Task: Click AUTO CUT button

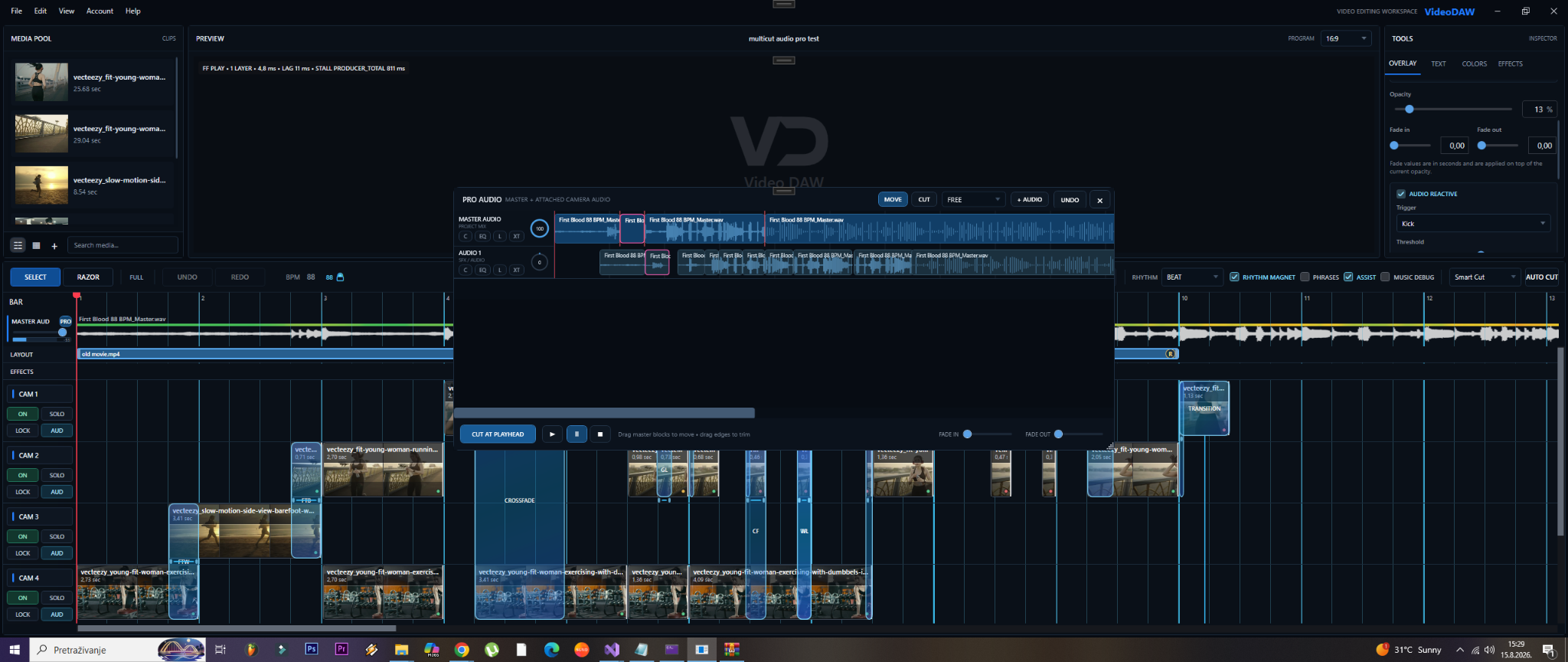Action: pos(1541,277)
